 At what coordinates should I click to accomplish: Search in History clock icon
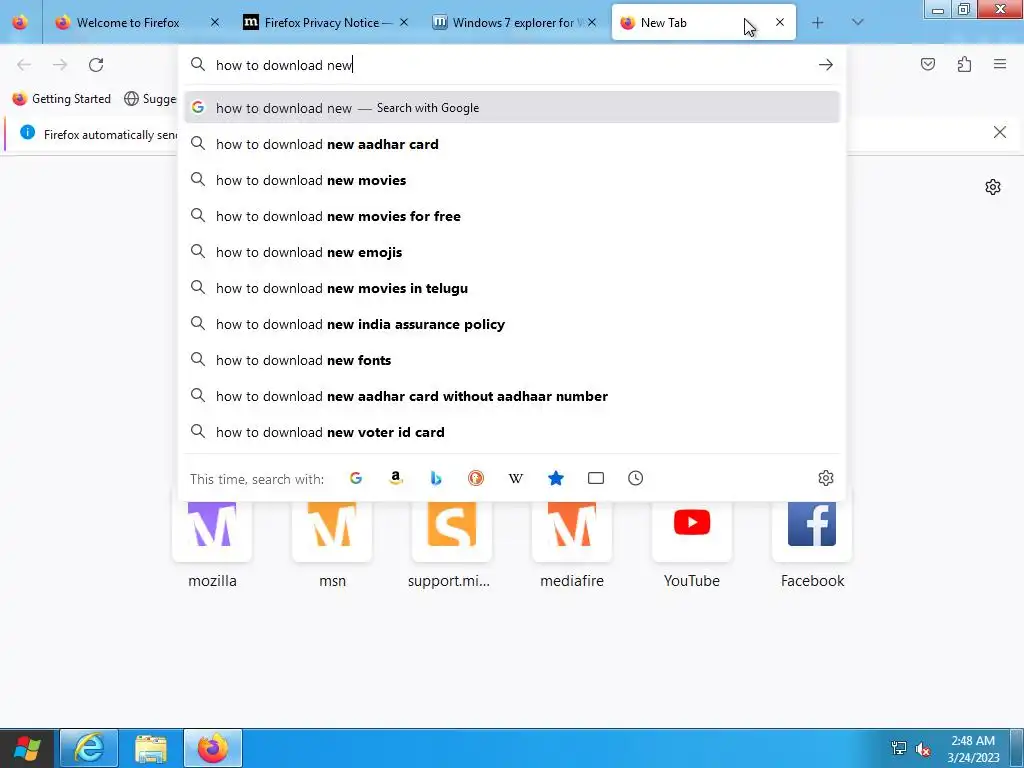(635, 478)
